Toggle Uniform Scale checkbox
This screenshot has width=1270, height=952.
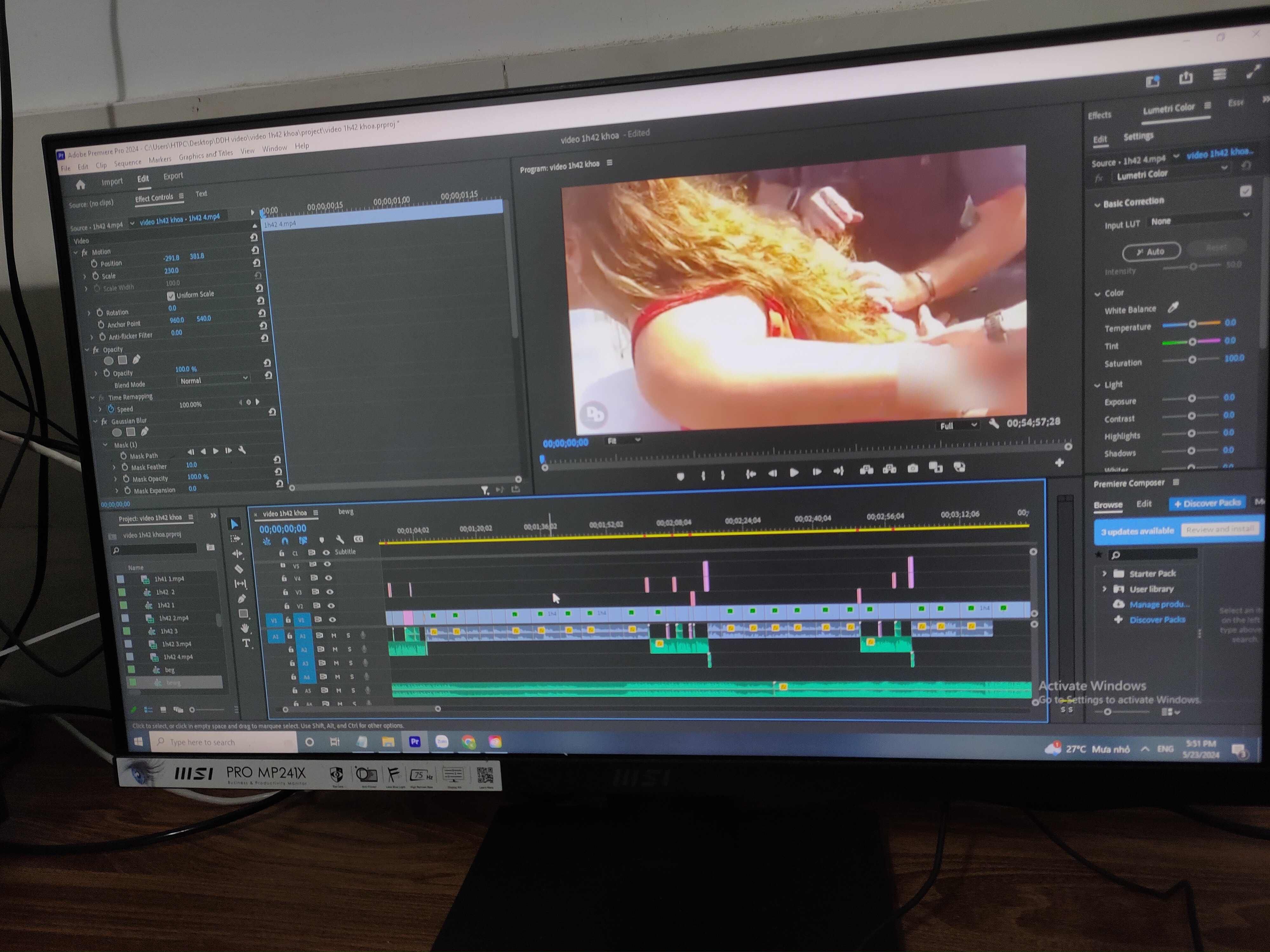click(x=170, y=296)
